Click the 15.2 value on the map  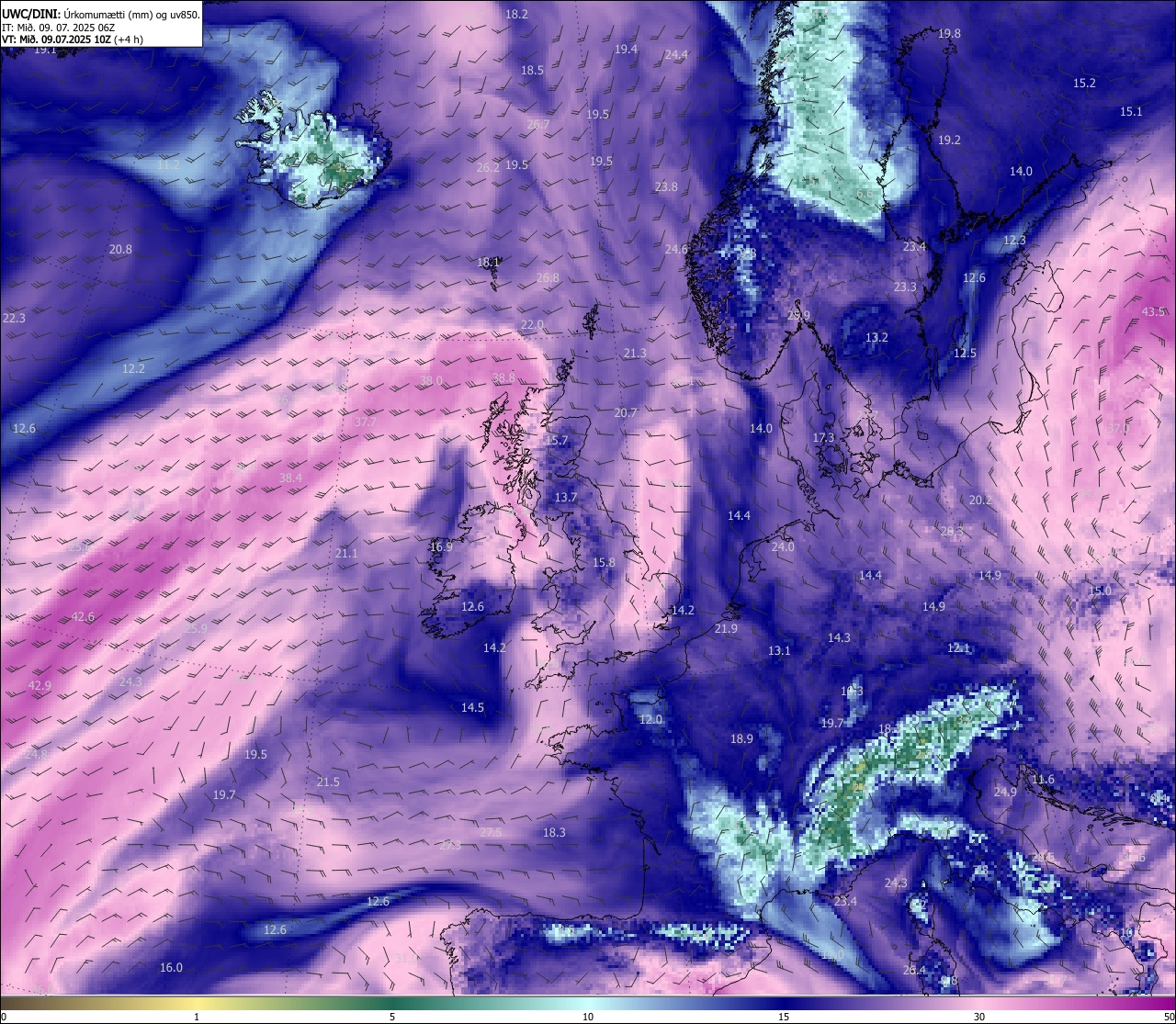pos(1084,83)
